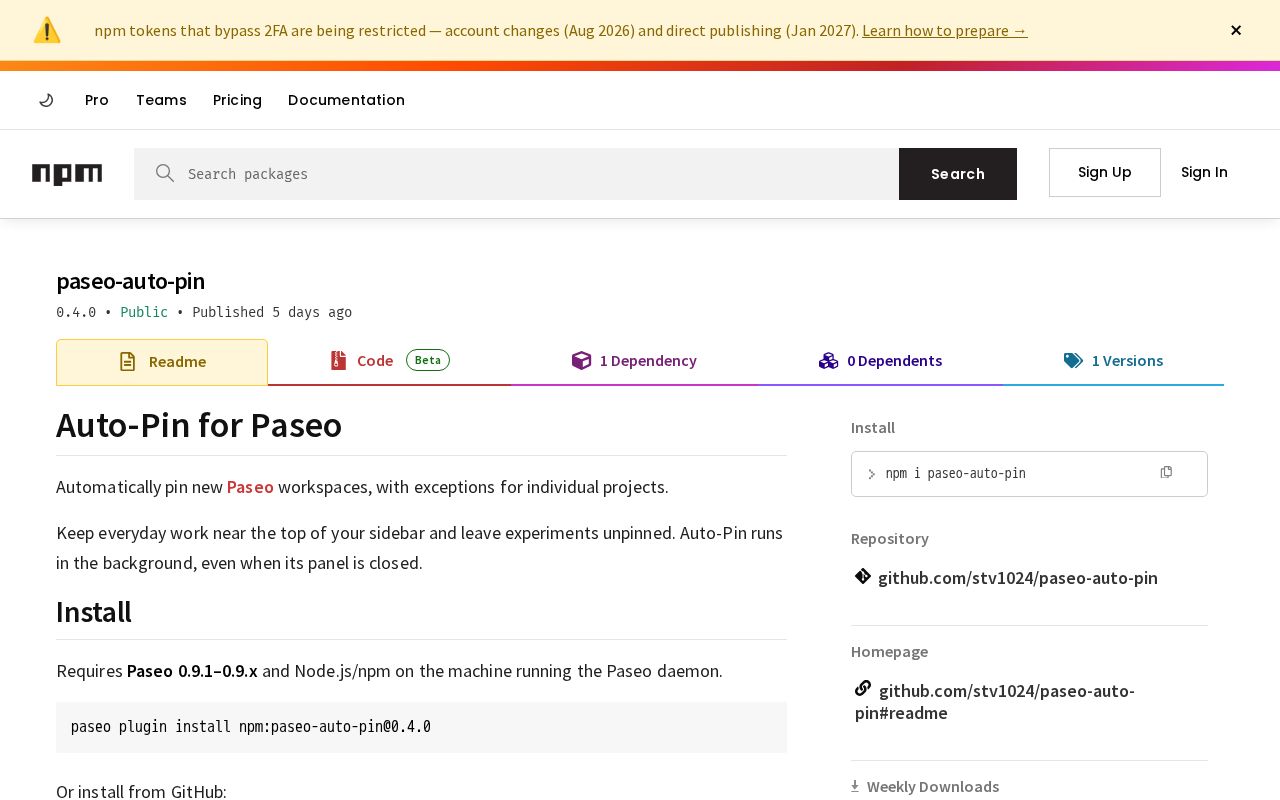This screenshot has height=800, width=1280.
Task: Click the Versions tags icon
Action: [1073, 361]
